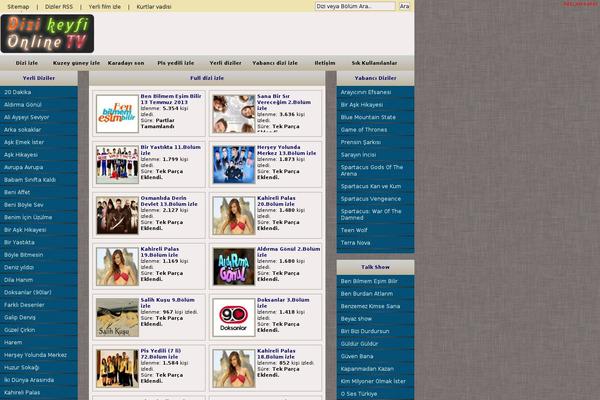Select the Sık Kullanılanlar menu item
Screen dimensions: 600x400
coord(374,63)
